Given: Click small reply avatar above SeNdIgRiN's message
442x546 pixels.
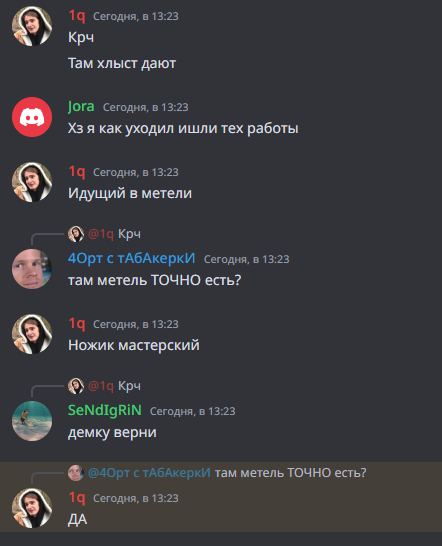Looking at the screenshot, I should [76, 386].
